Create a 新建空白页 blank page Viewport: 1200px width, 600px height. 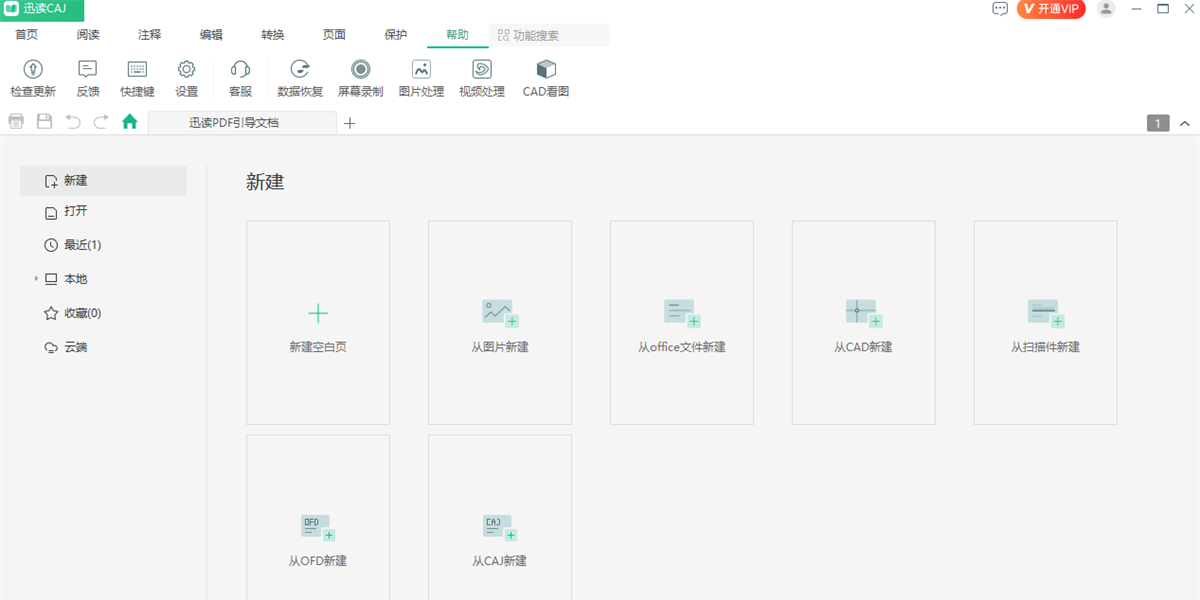click(318, 323)
